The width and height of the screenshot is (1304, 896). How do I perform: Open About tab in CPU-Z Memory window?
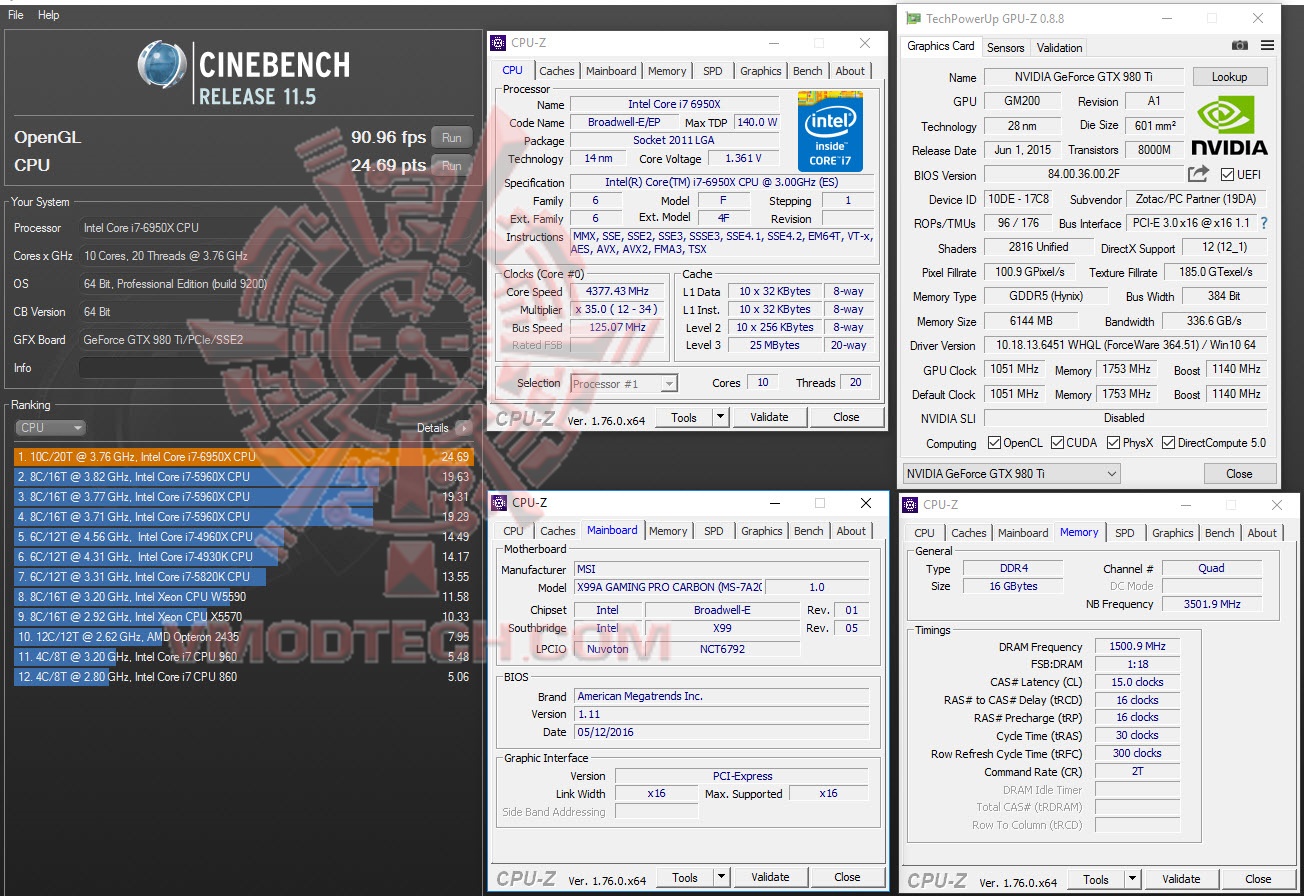[x=1262, y=533]
